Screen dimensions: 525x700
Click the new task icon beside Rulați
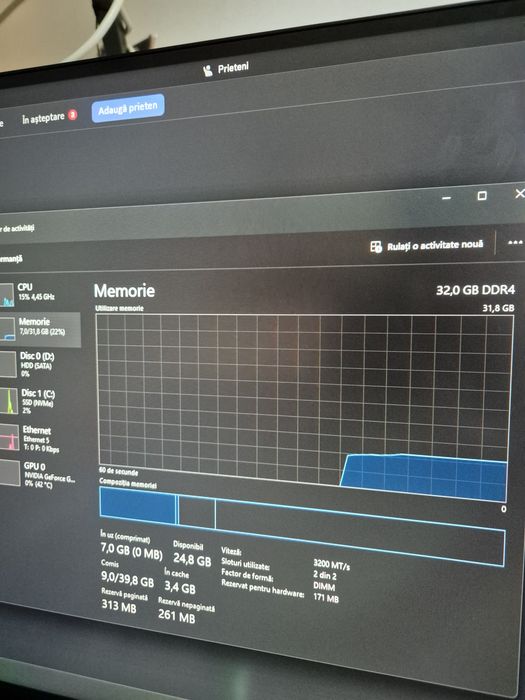[x=376, y=246]
